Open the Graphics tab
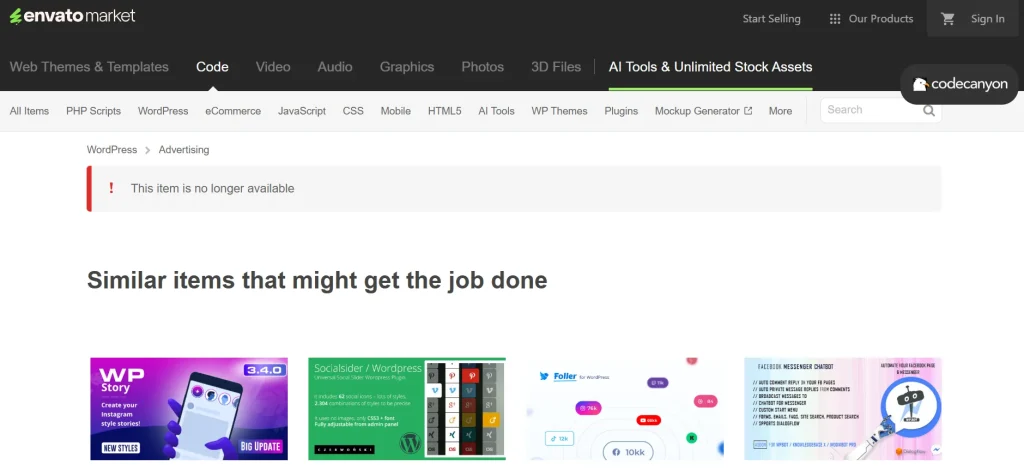This screenshot has width=1024, height=470. coord(407,67)
